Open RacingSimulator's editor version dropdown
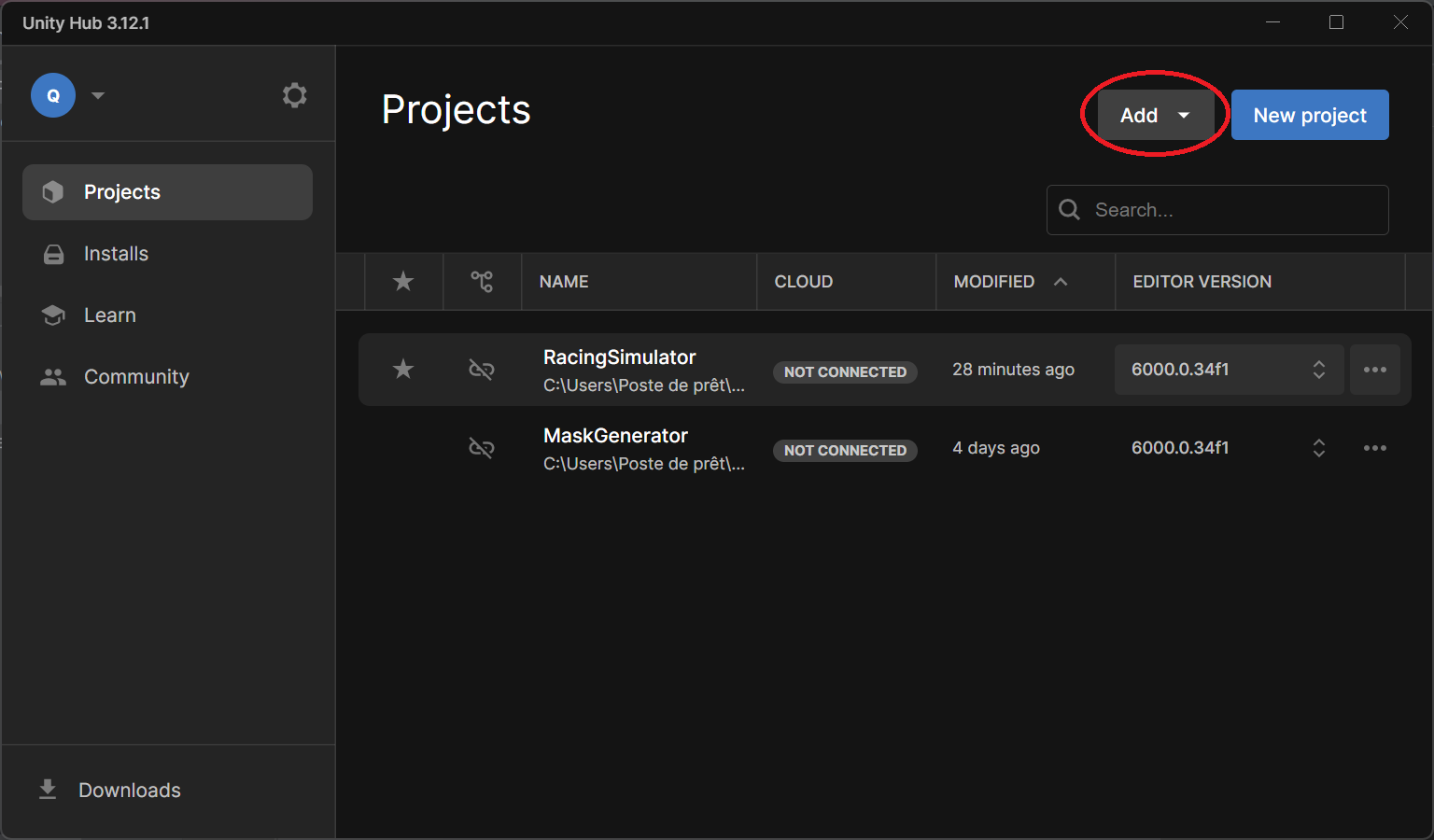Image resolution: width=1434 pixels, height=840 pixels. point(1229,370)
